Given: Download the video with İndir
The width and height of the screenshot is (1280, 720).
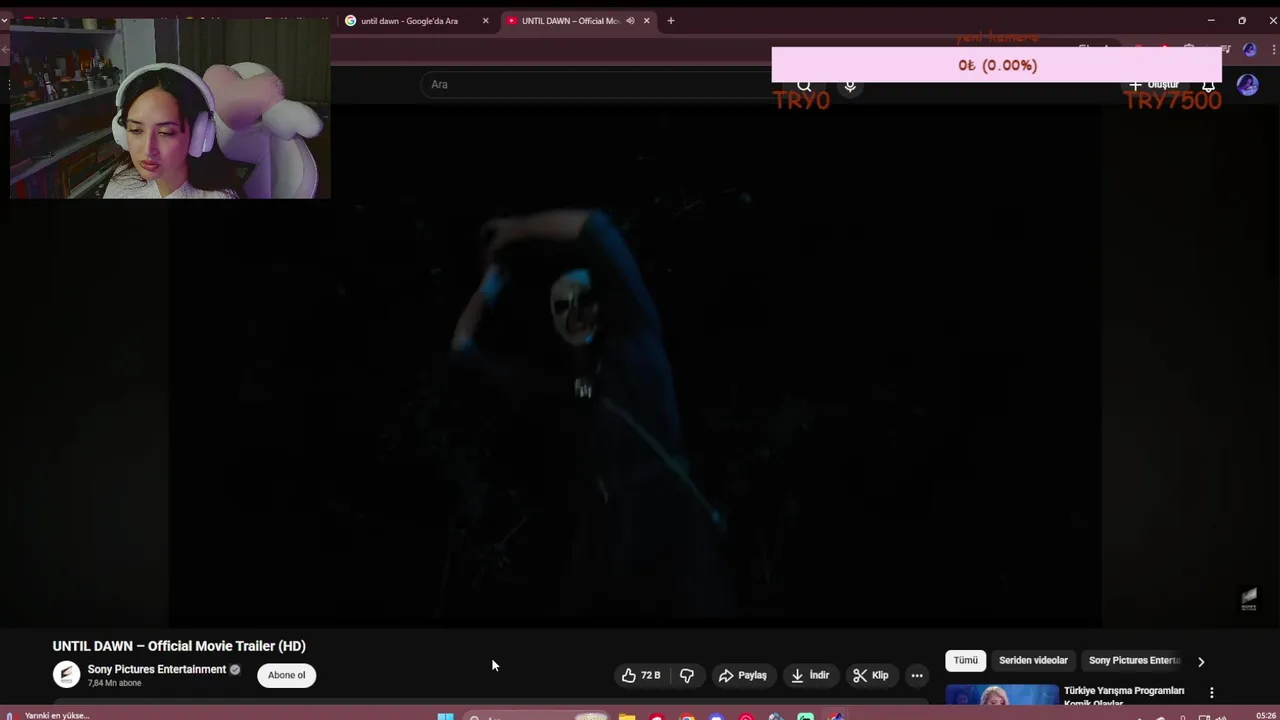Looking at the screenshot, I should (x=810, y=675).
